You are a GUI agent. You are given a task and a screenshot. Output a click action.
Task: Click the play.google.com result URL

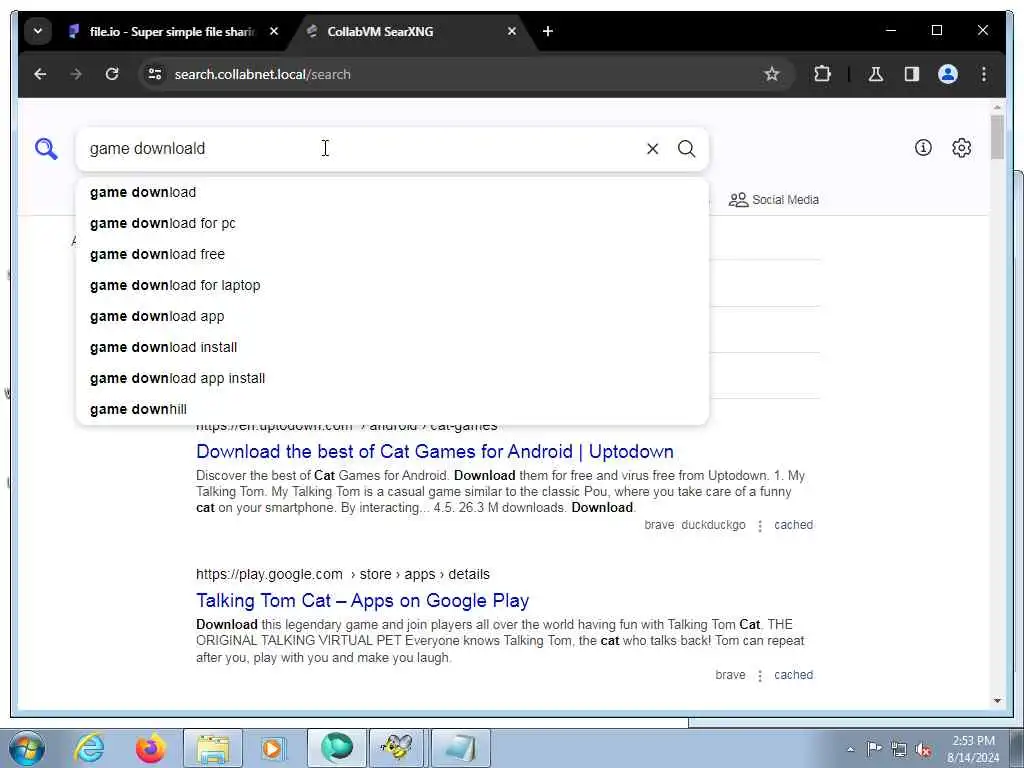pos(343,575)
